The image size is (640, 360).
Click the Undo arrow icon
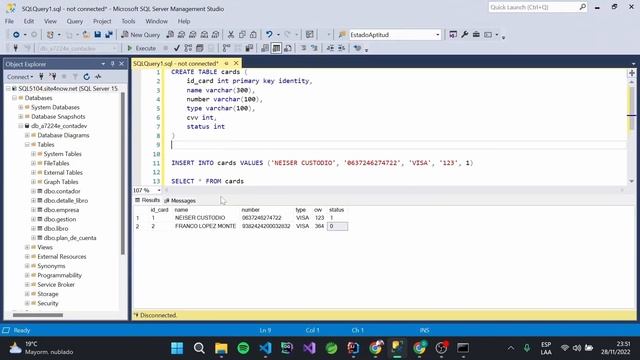[269, 35]
